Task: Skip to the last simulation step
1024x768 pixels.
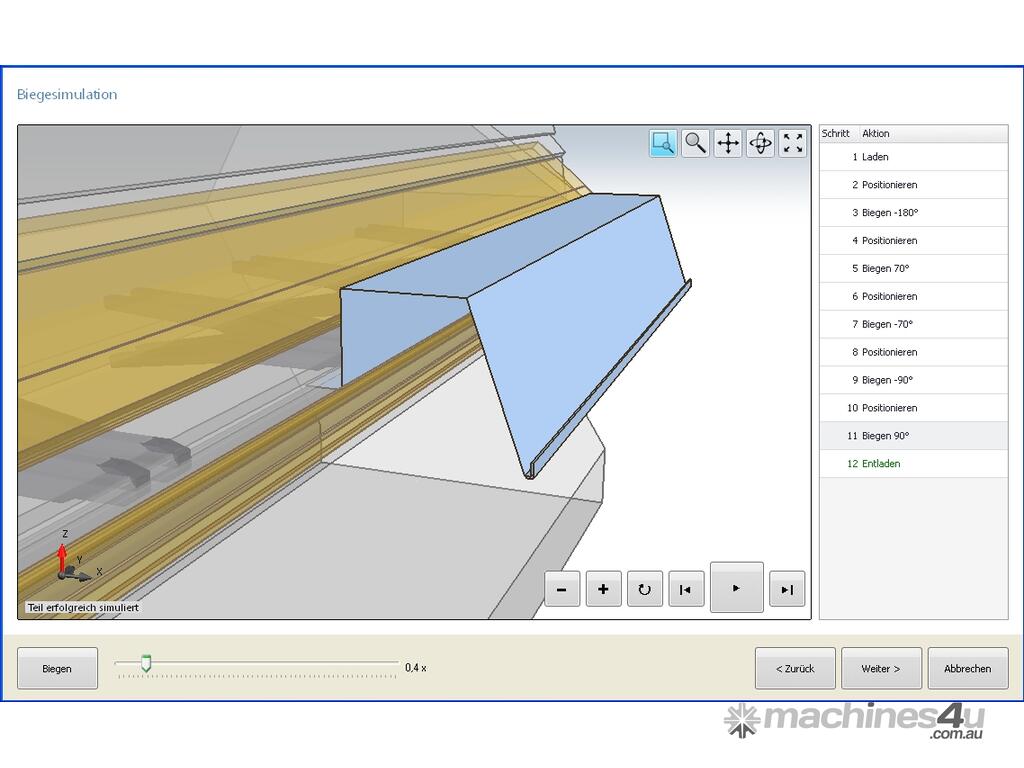Action: [x=787, y=589]
